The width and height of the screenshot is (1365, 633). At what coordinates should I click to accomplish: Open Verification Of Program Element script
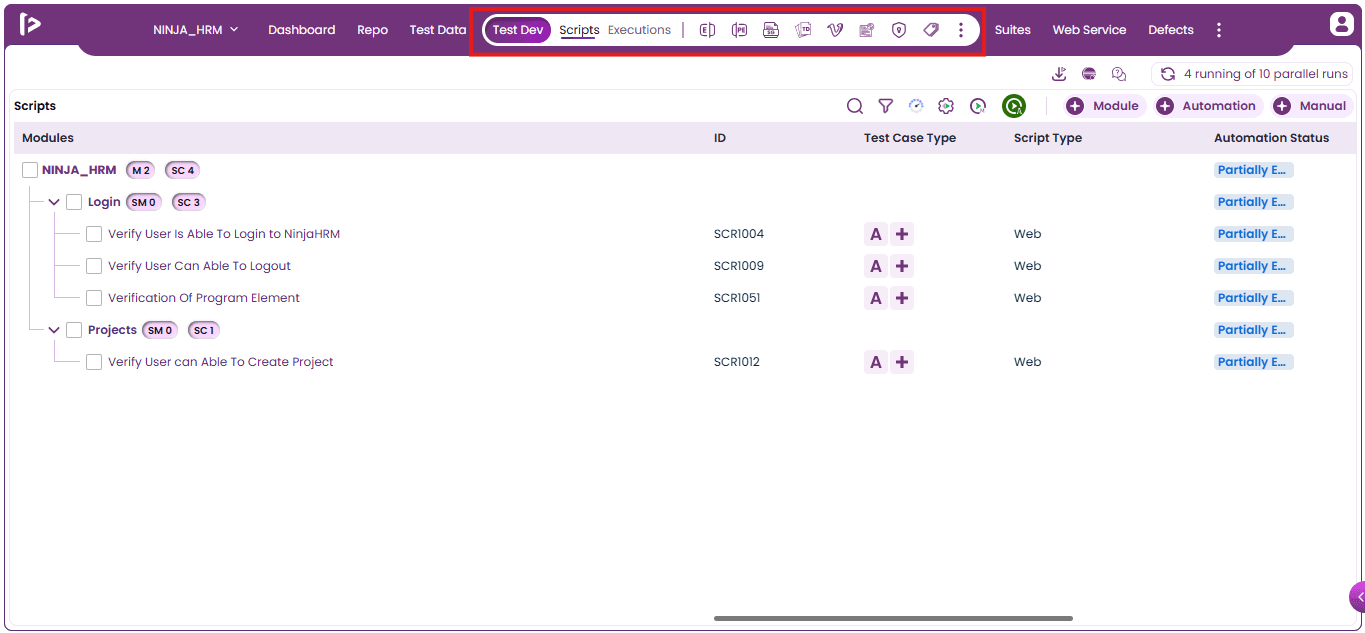point(204,298)
